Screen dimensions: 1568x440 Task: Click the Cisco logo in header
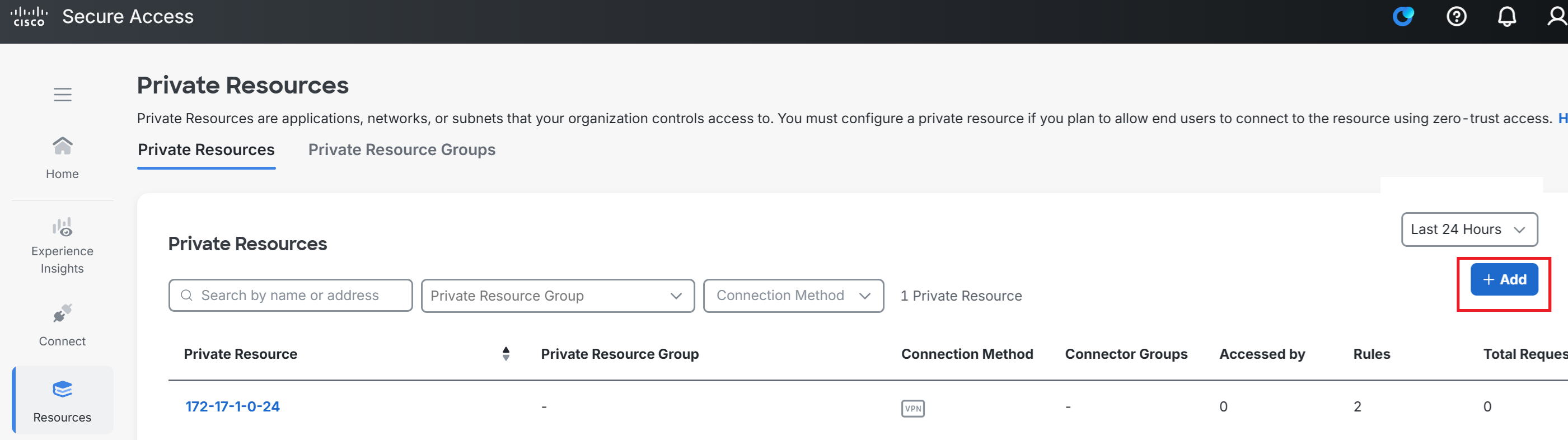(x=29, y=16)
